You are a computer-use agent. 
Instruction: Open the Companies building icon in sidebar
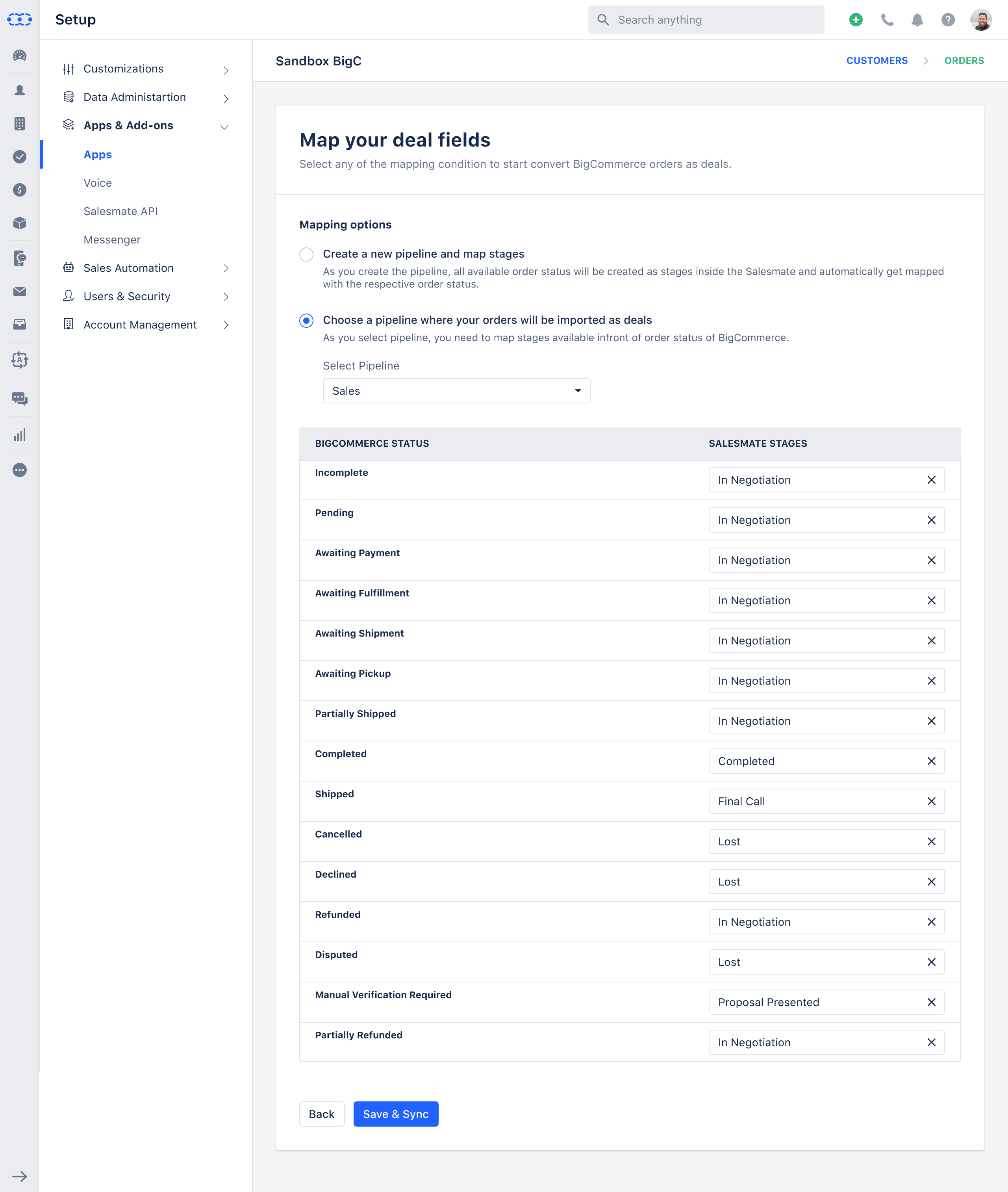click(19, 123)
